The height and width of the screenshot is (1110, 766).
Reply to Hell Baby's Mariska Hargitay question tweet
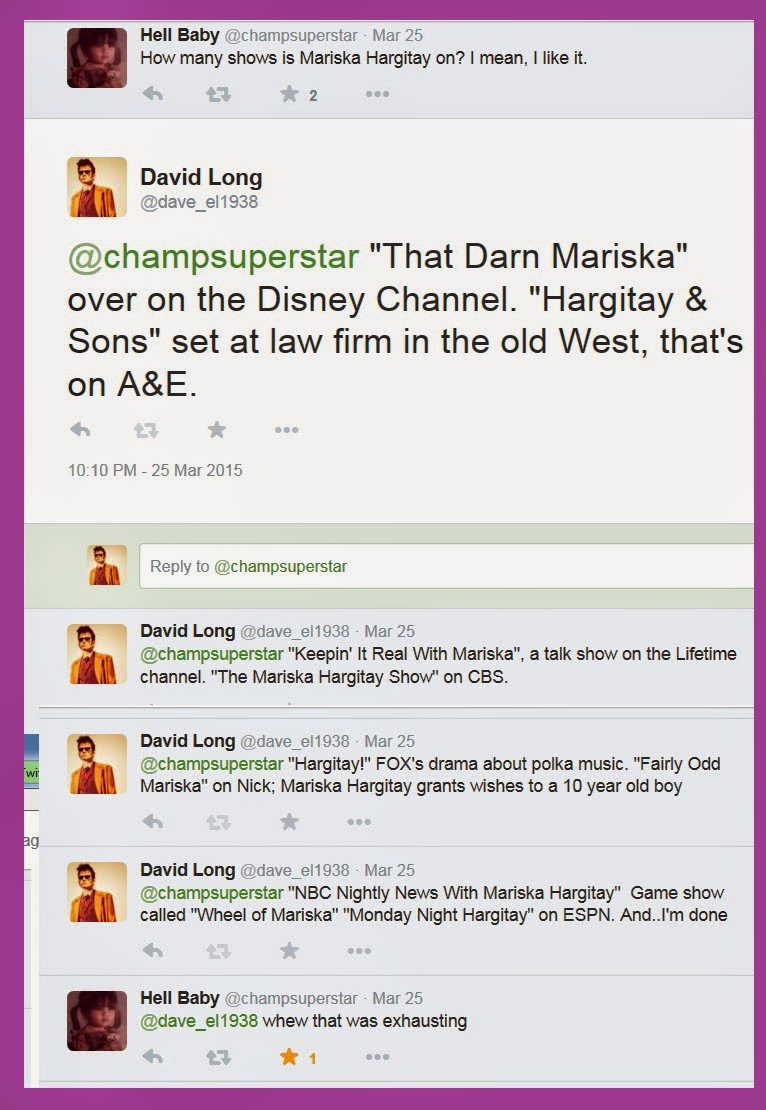point(153,93)
